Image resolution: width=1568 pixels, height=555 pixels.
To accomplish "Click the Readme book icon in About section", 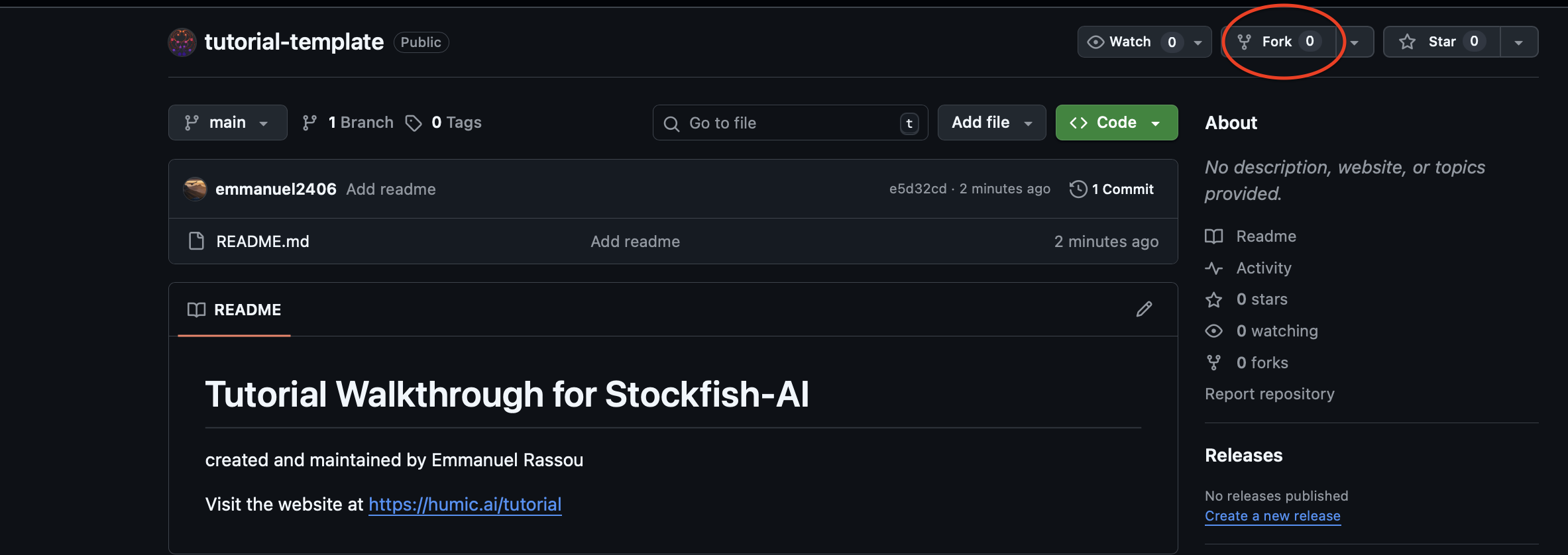I will coord(1213,236).
